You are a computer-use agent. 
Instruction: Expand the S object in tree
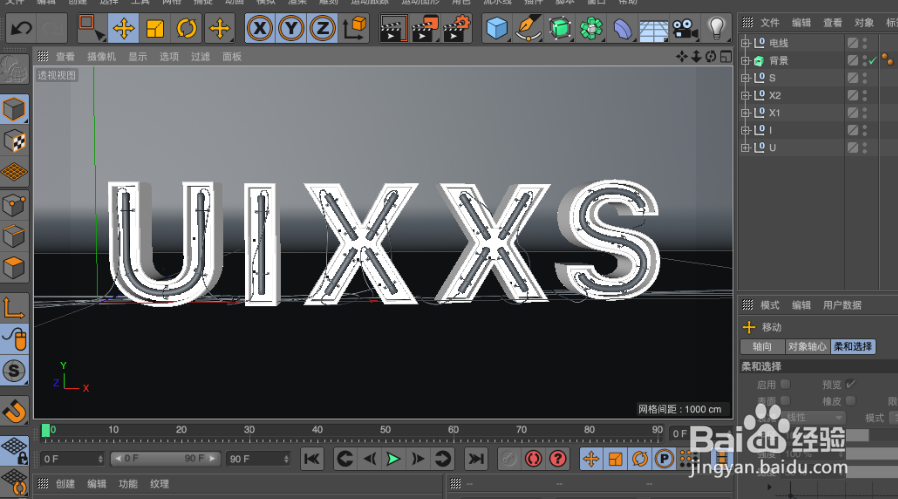(745, 78)
